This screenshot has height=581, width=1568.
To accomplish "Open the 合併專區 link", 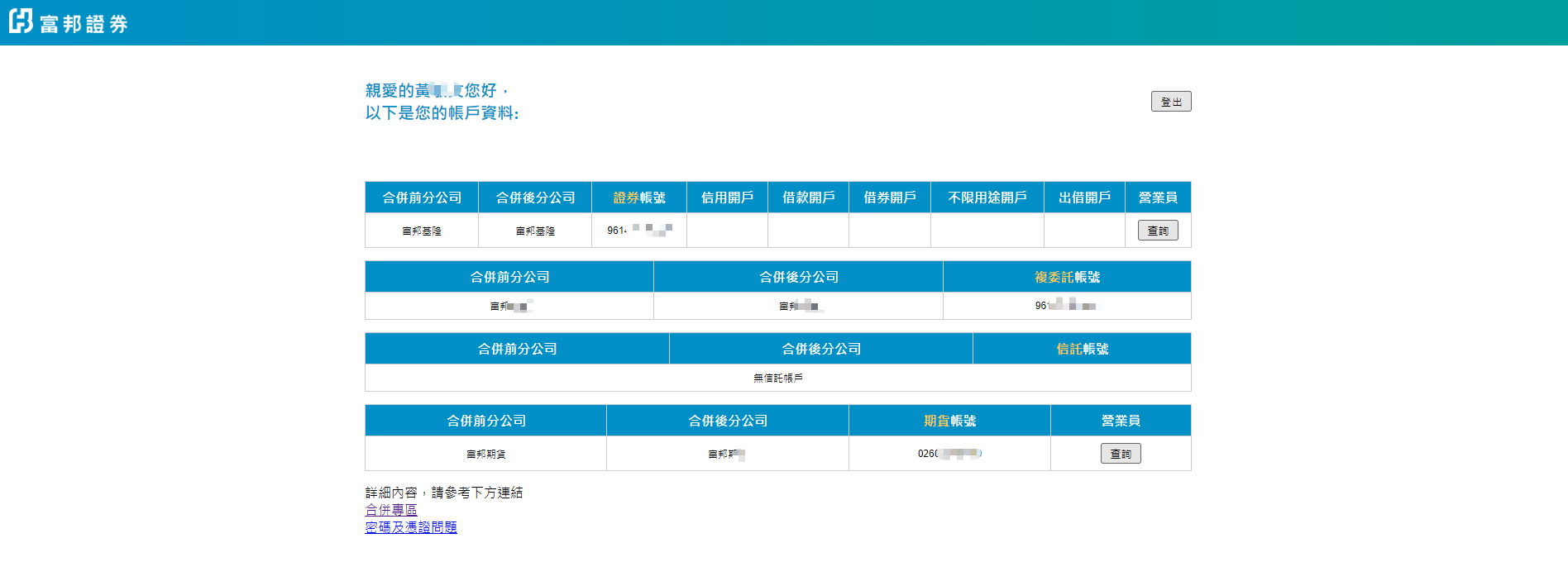I will pyautogui.click(x=391, y=510).
